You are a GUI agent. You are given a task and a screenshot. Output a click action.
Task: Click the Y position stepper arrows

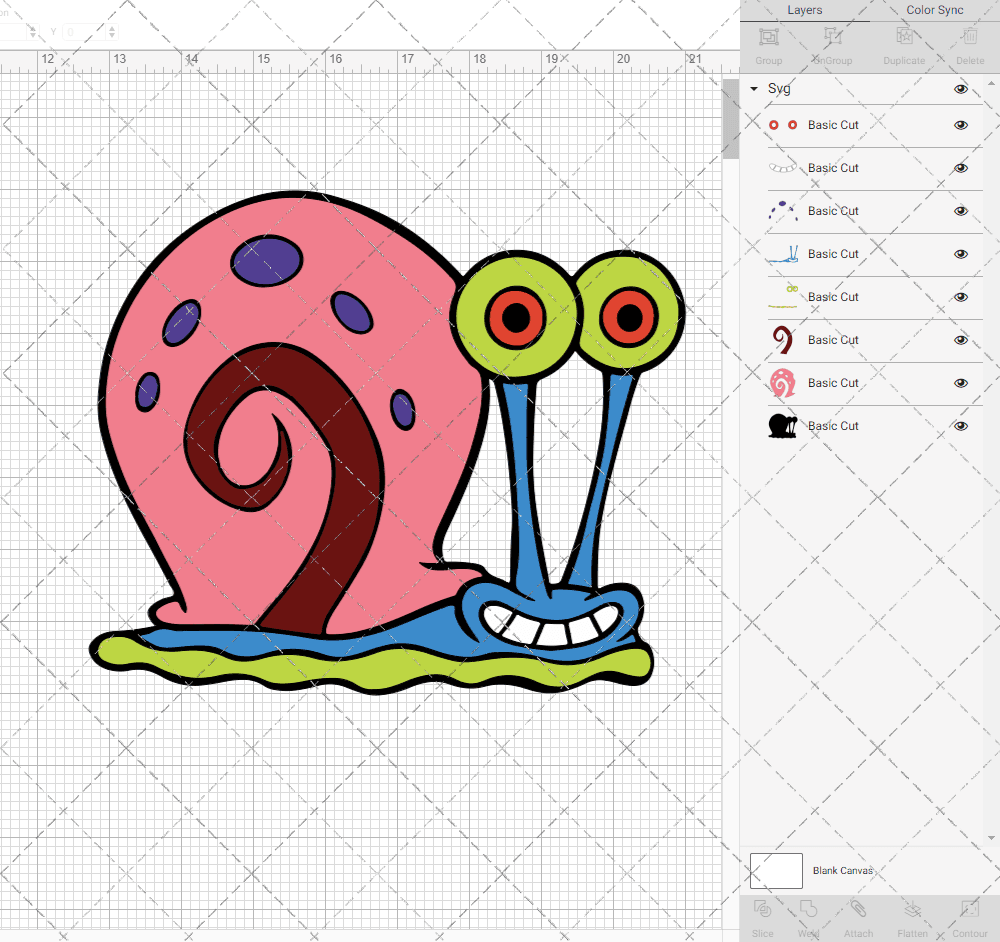(x=112, y=32)
